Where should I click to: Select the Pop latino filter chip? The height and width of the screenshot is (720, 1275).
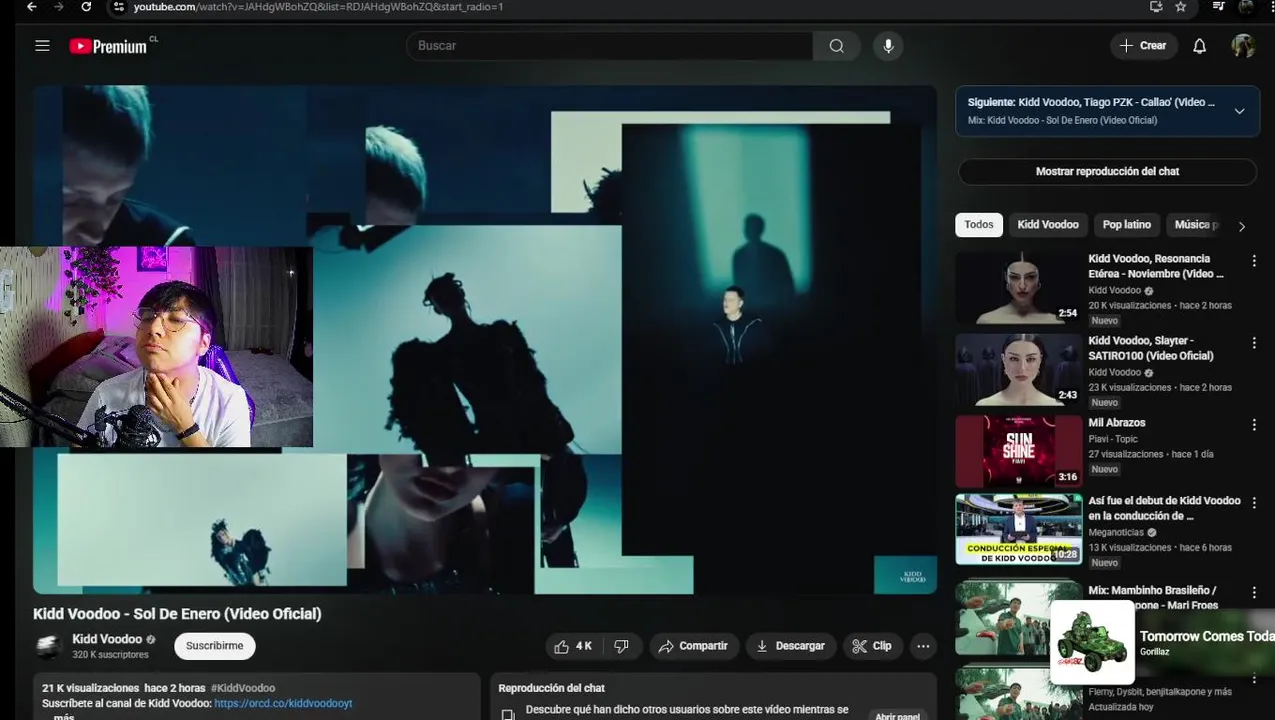point(1126,225)
